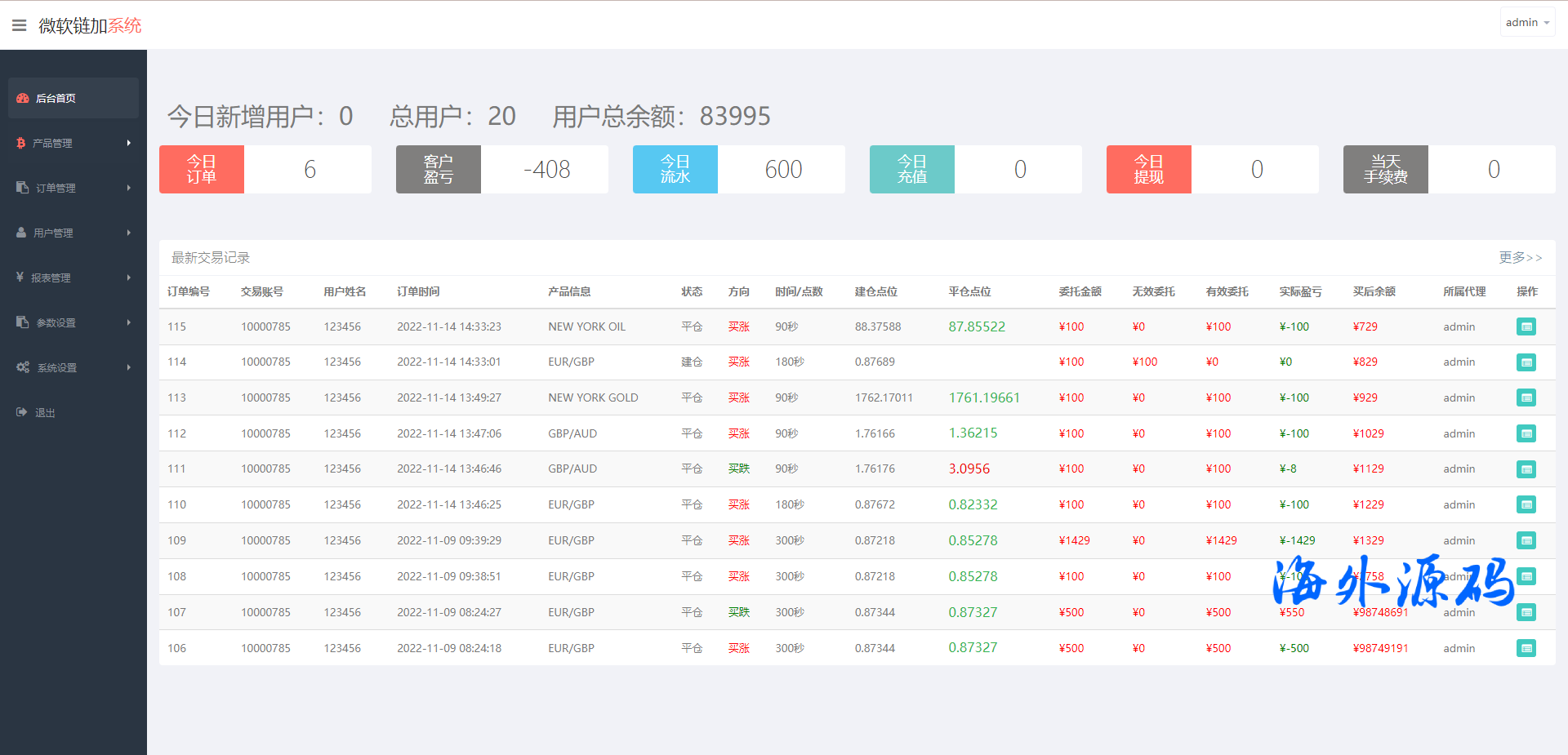Click the 用户管理 person icon

(x=21, y=233)
